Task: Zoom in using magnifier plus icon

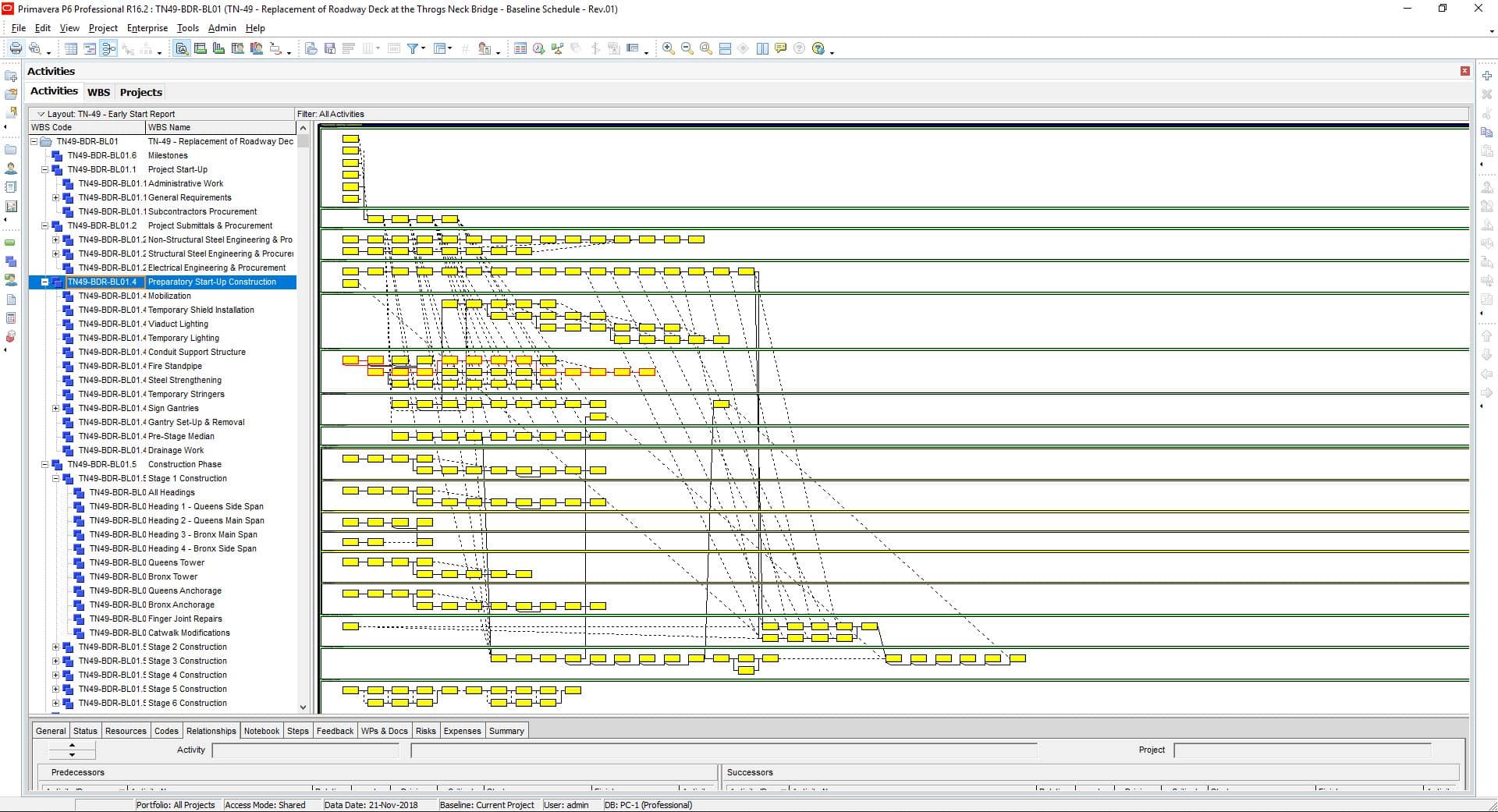Action: (669, 48)
